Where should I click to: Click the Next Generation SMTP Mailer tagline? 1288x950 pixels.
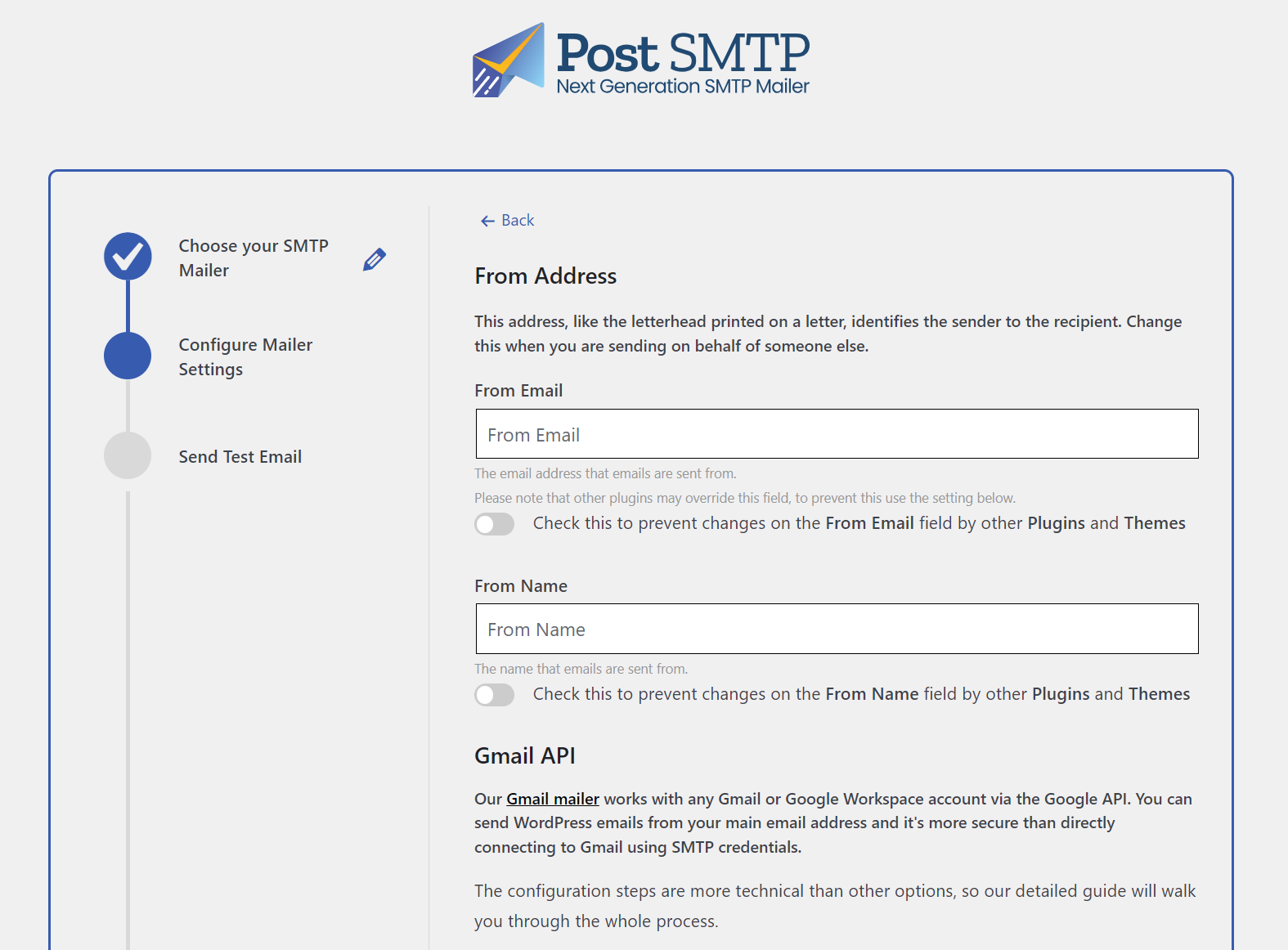click(683, 87)
